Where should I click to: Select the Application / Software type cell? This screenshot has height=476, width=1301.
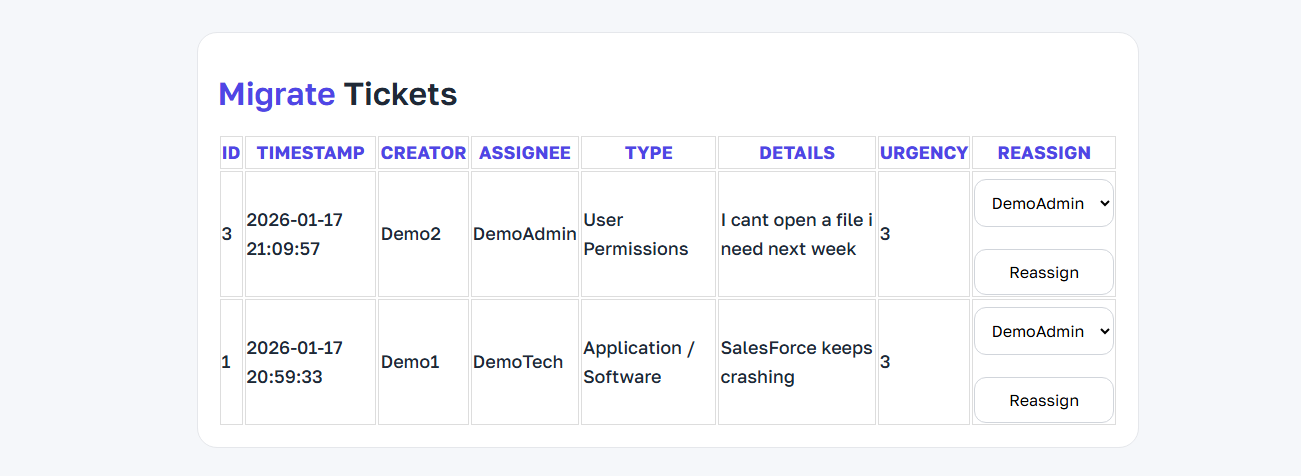[639, 362]
